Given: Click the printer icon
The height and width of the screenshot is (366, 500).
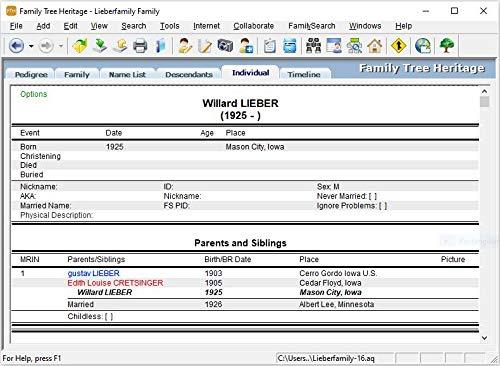Looking at the screenshot, I should (x=140, y=46).
